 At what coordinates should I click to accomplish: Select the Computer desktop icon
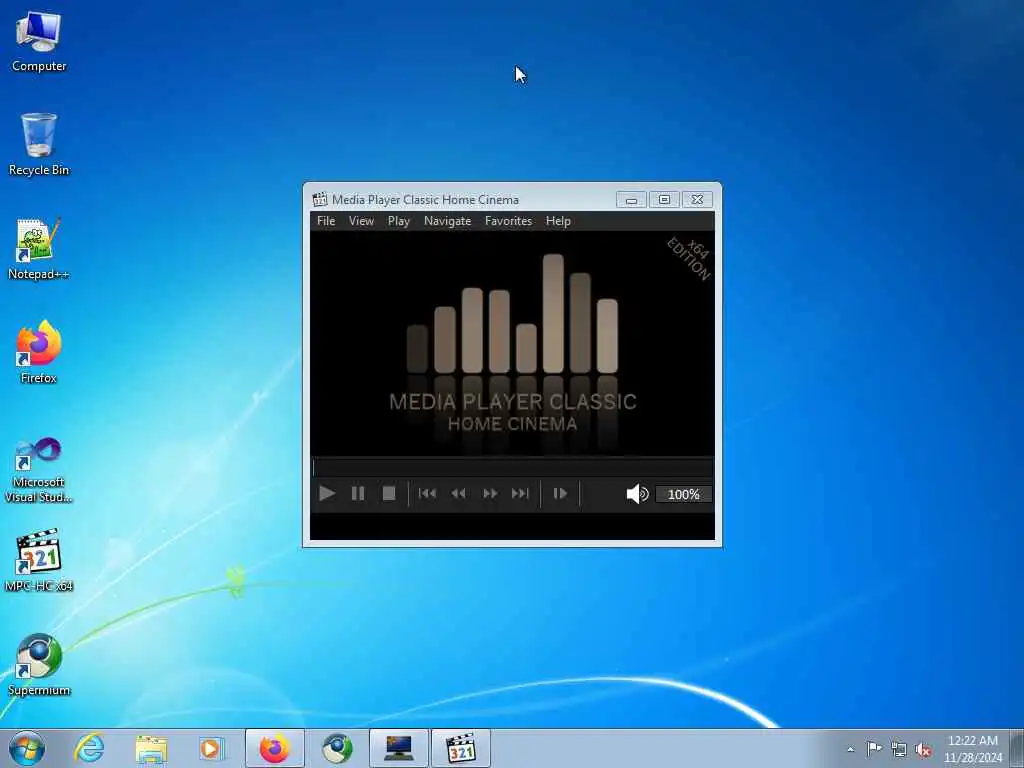coord(39,42)
